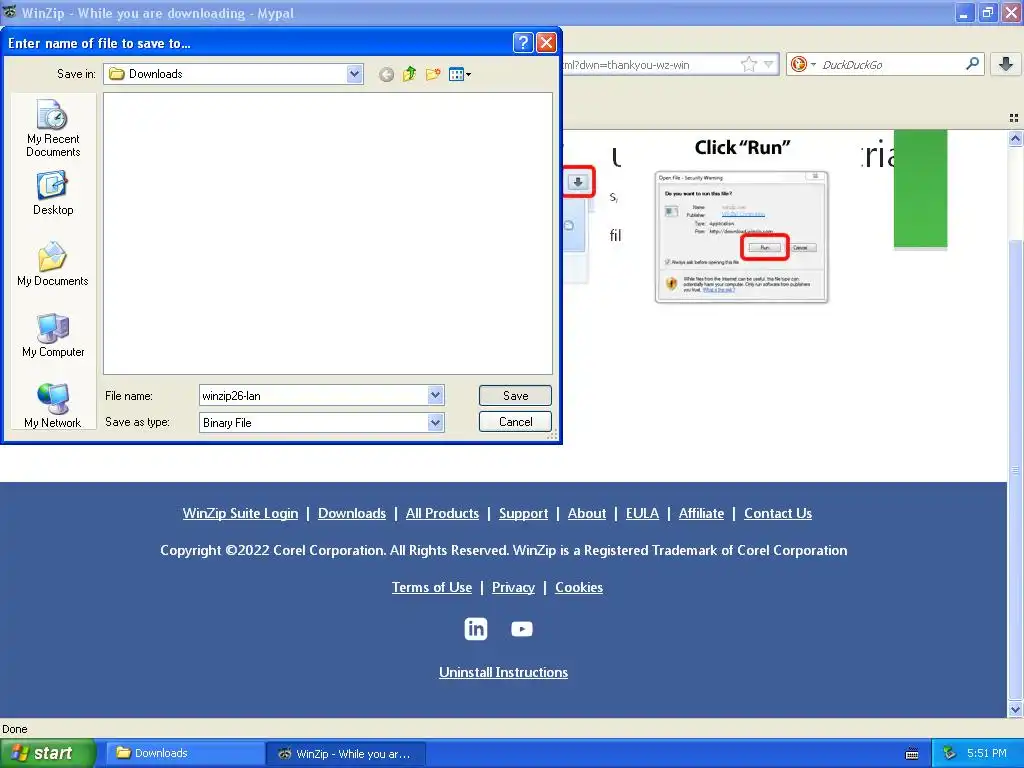This screenshot has height=768, width=1024.
Task: Click the Run dialog instruction thumbnail
Action: click(x=742, y=237)
